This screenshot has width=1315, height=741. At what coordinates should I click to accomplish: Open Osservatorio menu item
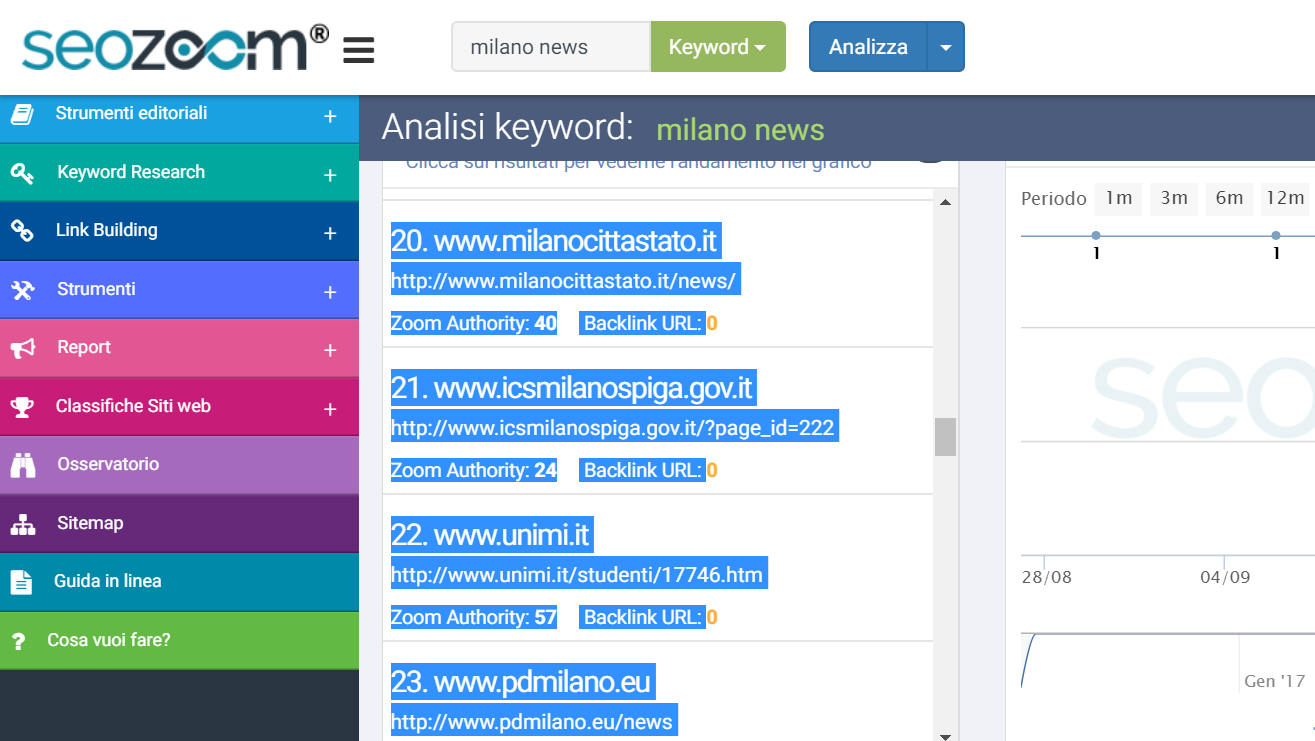[179, 465]
